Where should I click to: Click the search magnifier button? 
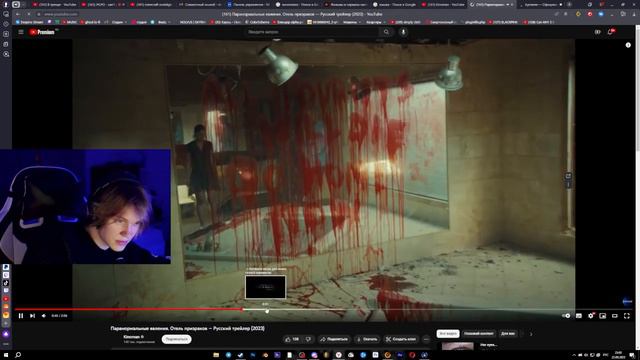pos(386,32)
